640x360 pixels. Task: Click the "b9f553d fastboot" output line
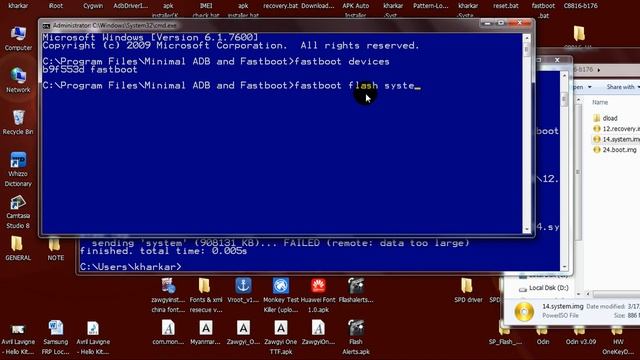[x=90, y=70]
